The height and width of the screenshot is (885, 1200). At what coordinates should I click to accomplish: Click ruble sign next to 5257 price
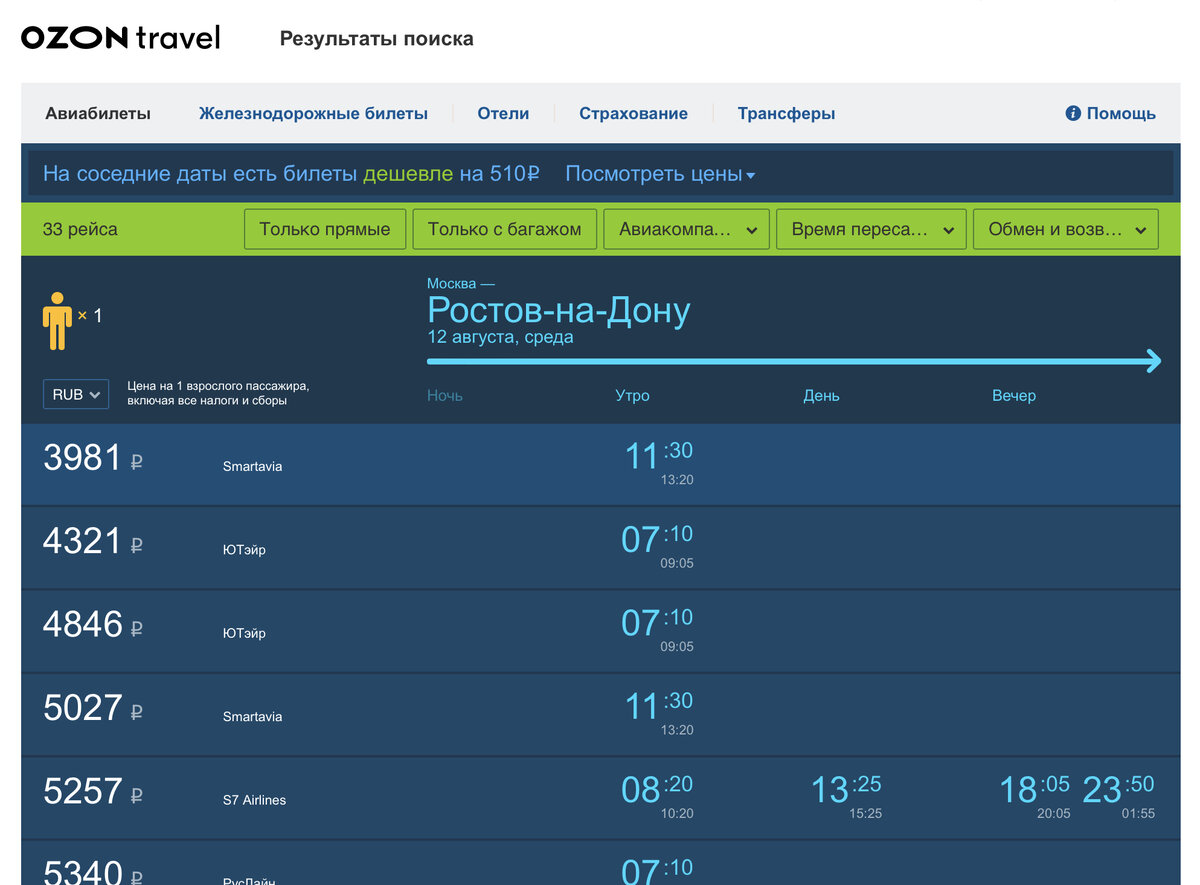(137, 795)
